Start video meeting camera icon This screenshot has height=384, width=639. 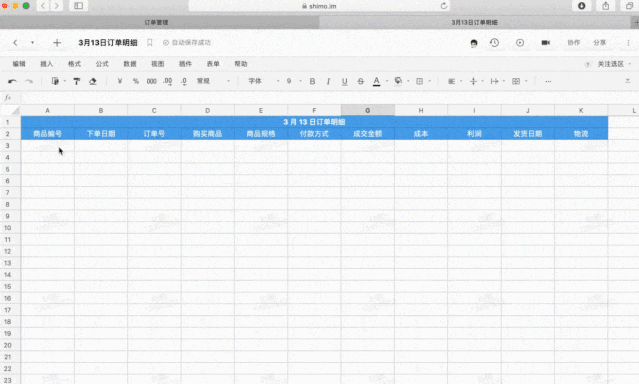546,42
